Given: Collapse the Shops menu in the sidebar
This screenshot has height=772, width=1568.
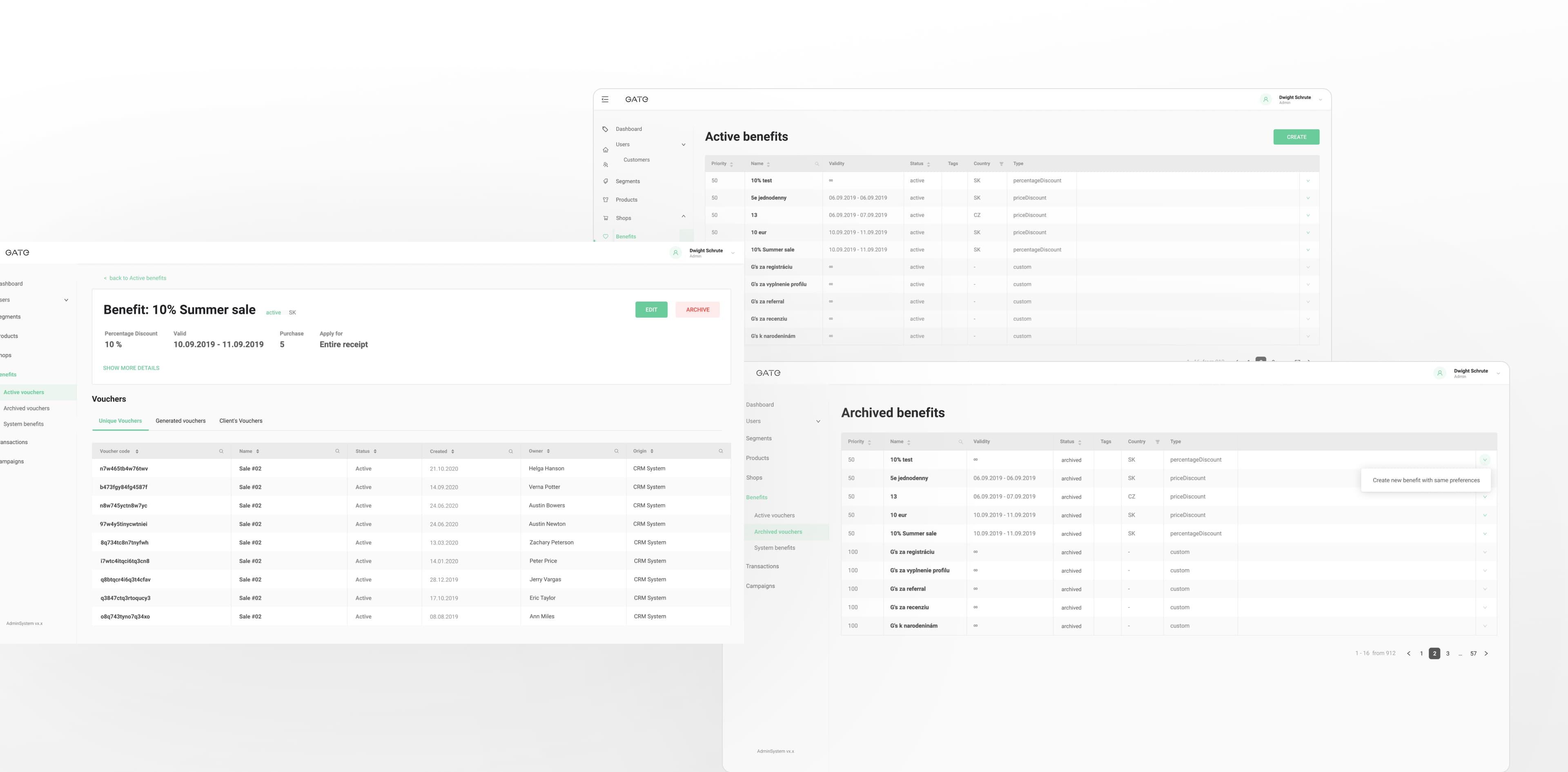Looking at the screenshot, I should click(x=683, y=217).
